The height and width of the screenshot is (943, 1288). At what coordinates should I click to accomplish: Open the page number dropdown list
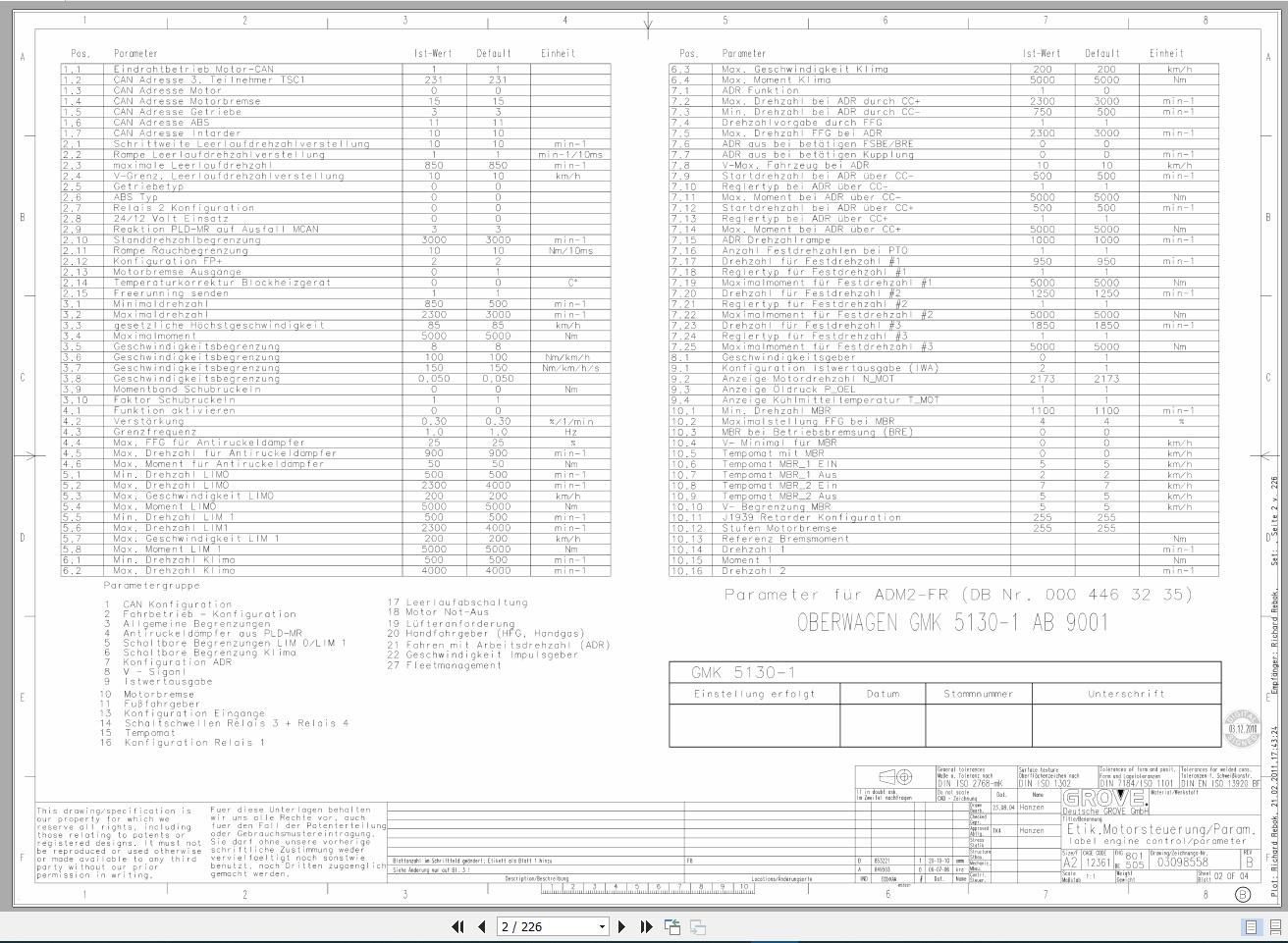[602, 926]
